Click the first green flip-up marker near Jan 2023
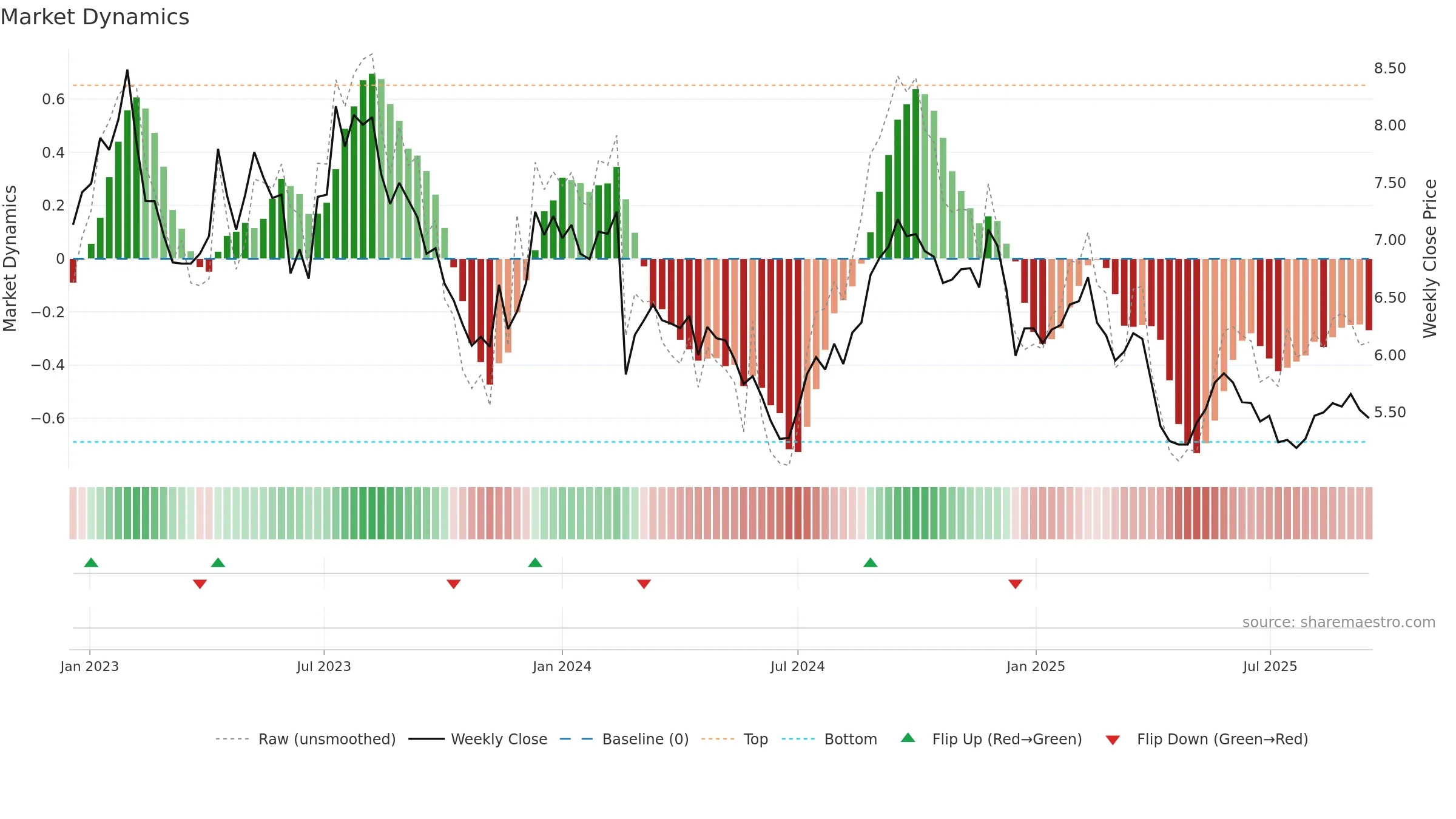 (x=91, y=562)
